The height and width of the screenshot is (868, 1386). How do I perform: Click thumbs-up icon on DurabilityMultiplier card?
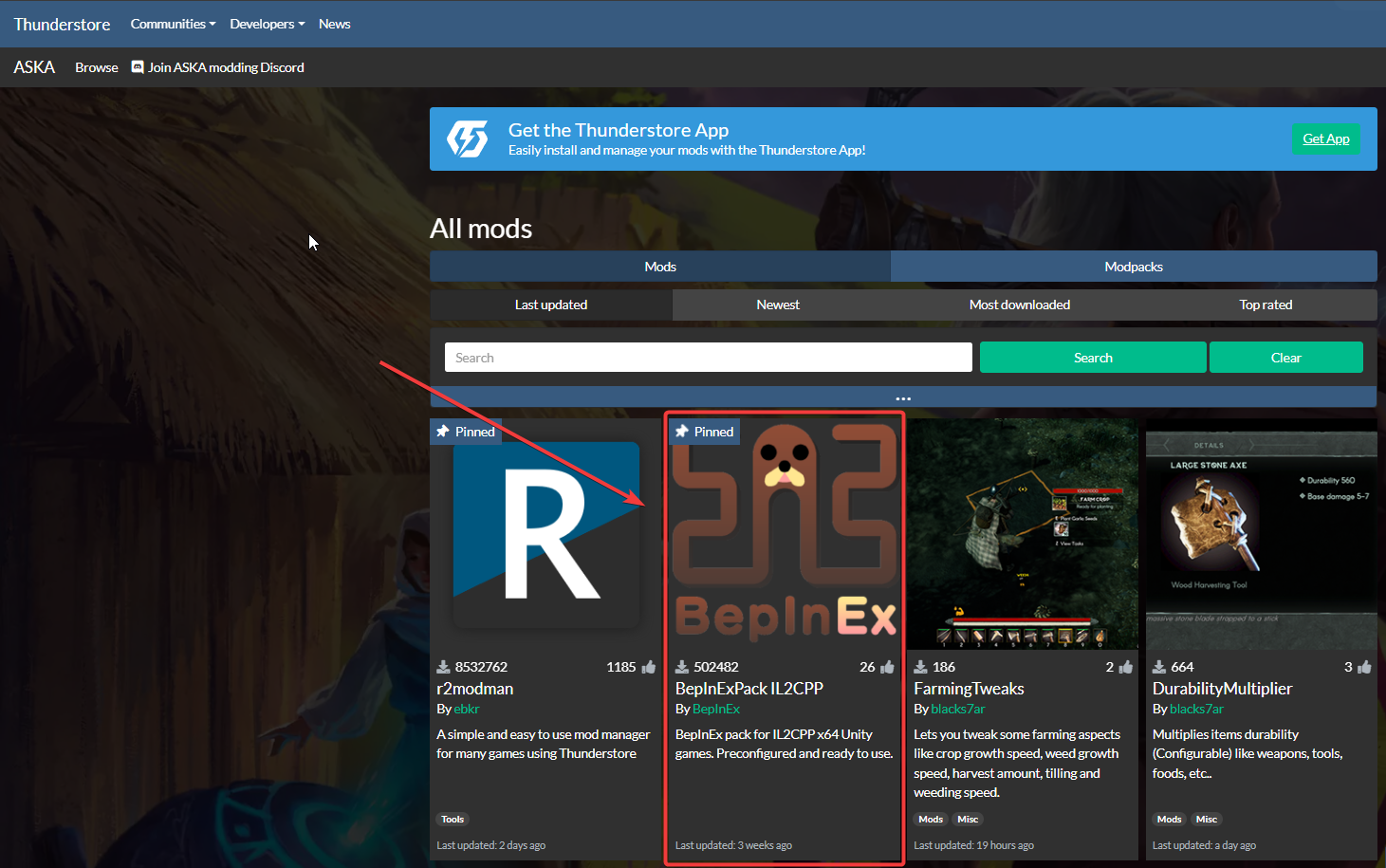(x=1364, y=667)
